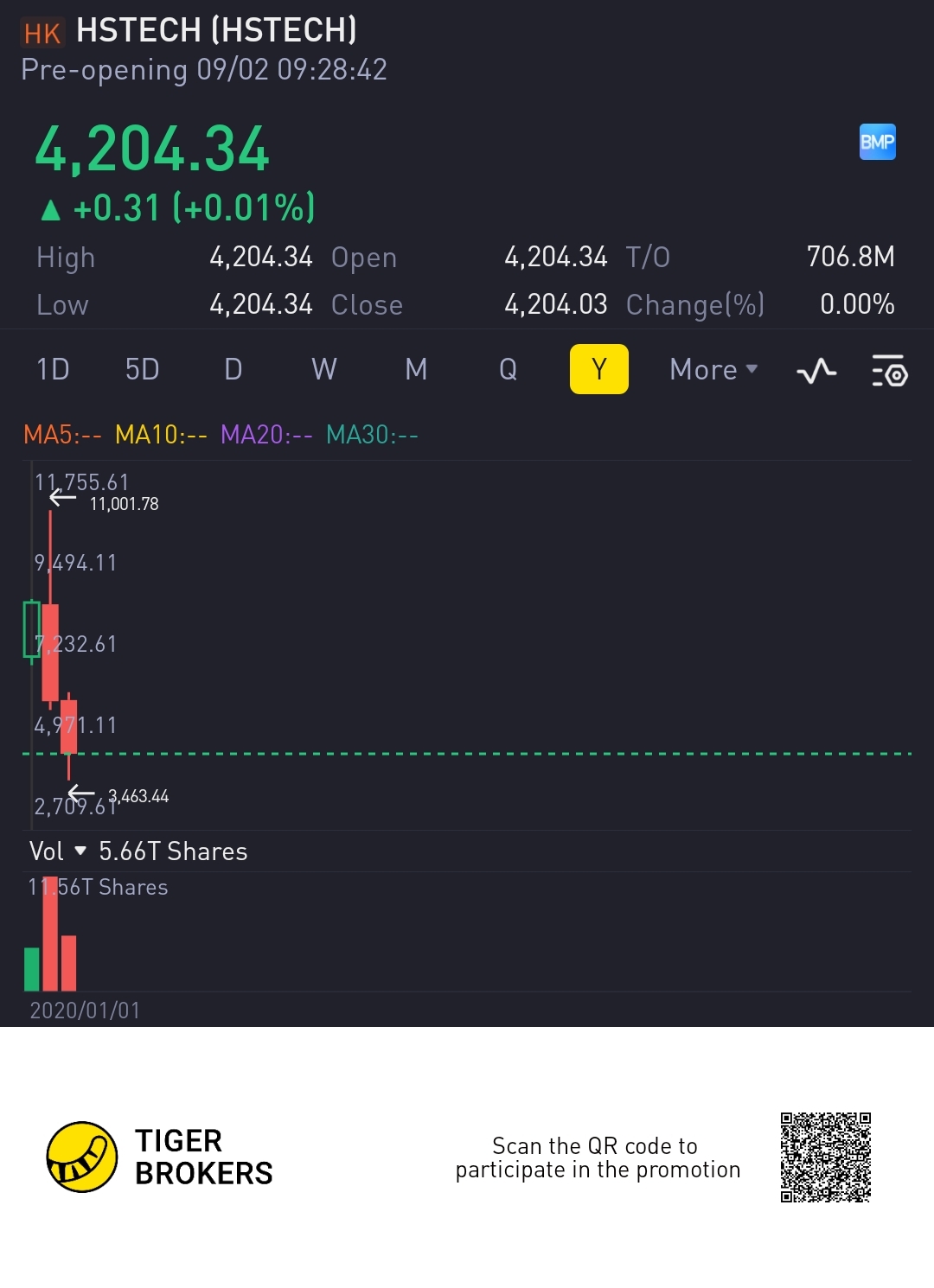Tap the green up-arrow change indicator
The image size is (934, 1288).
[x=51, y=209]
